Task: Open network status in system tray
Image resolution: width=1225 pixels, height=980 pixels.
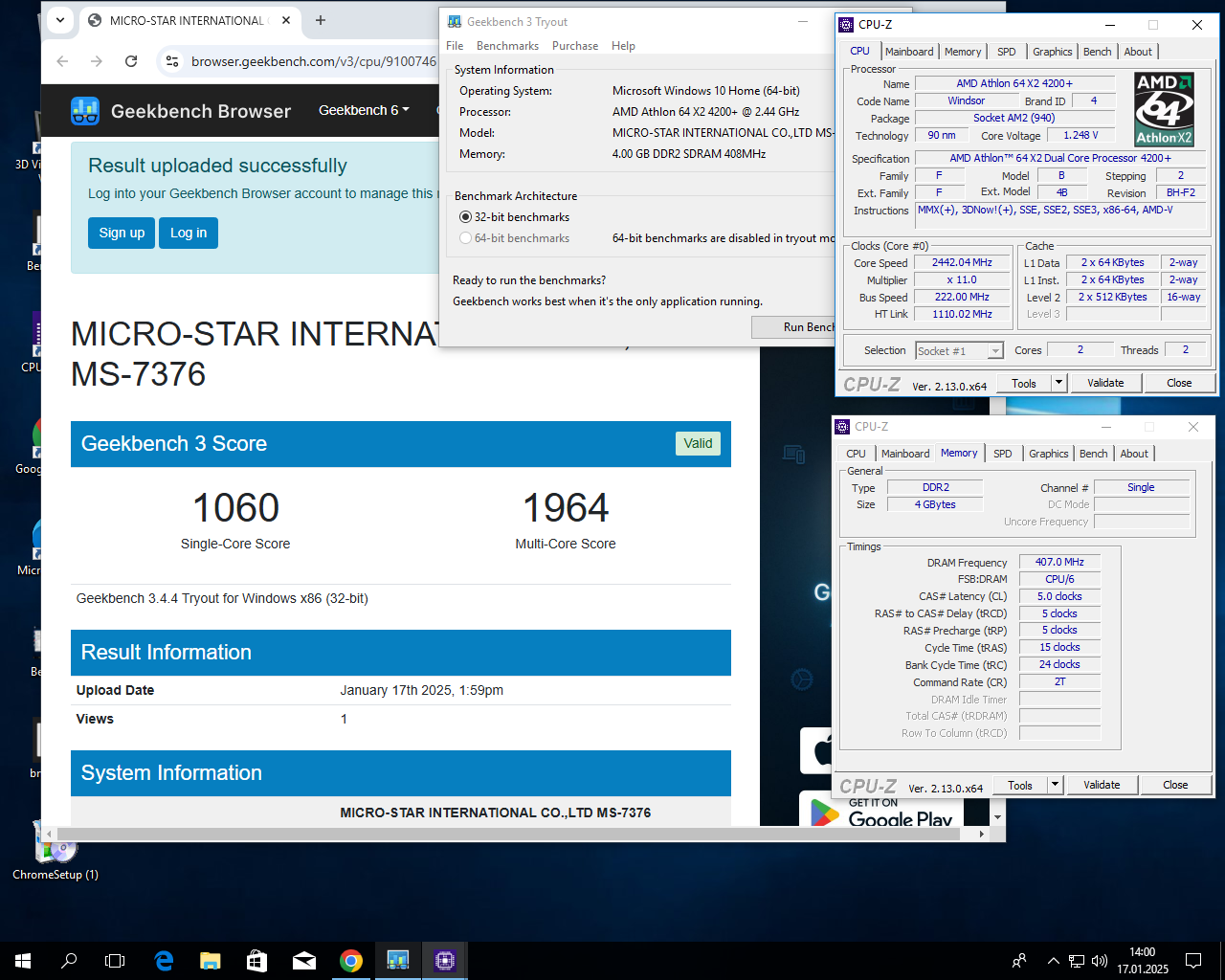Action: tap(1077, 961)
